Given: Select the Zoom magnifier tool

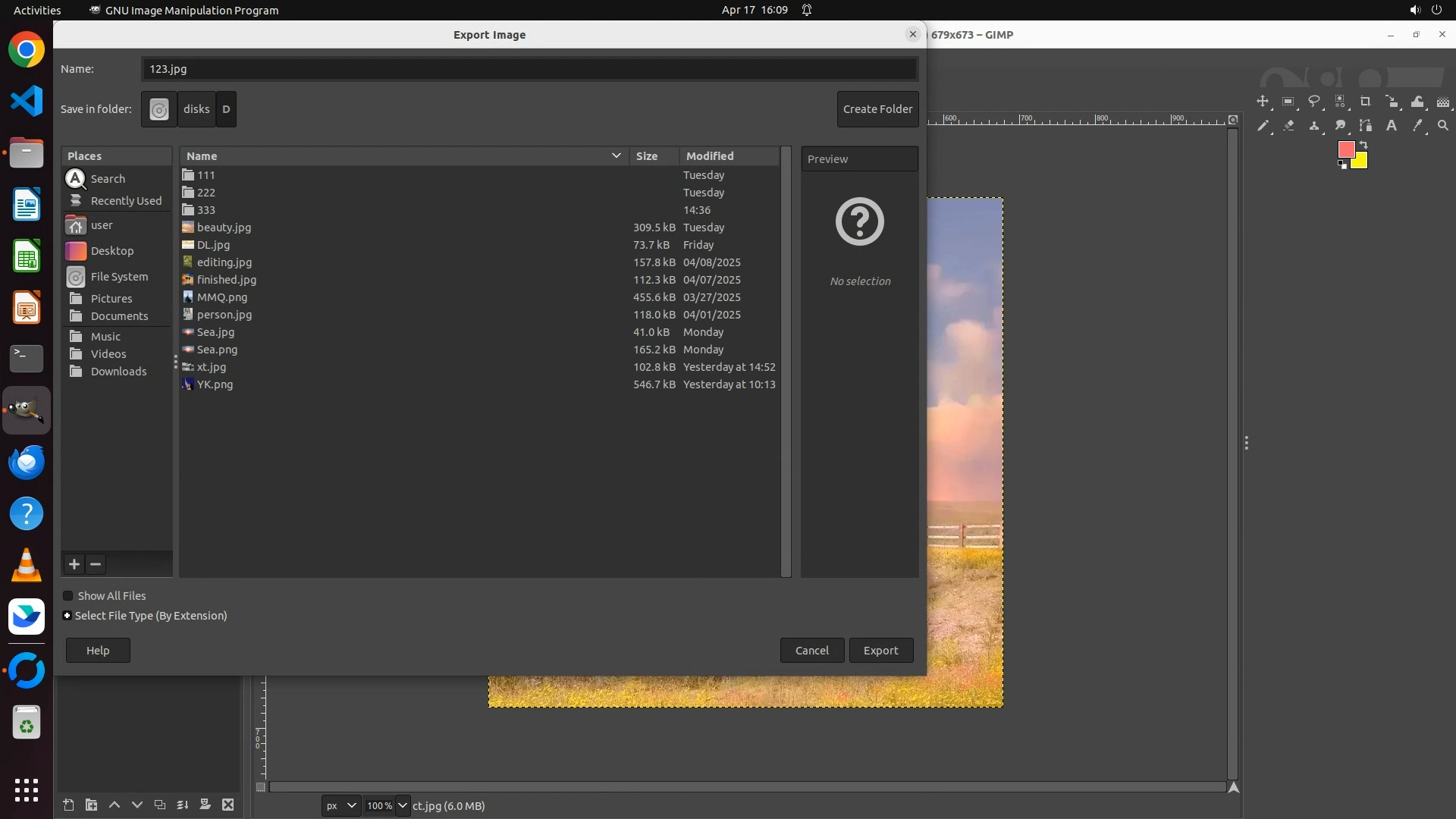Looking at the screenshot, I should click(1443, 126).
